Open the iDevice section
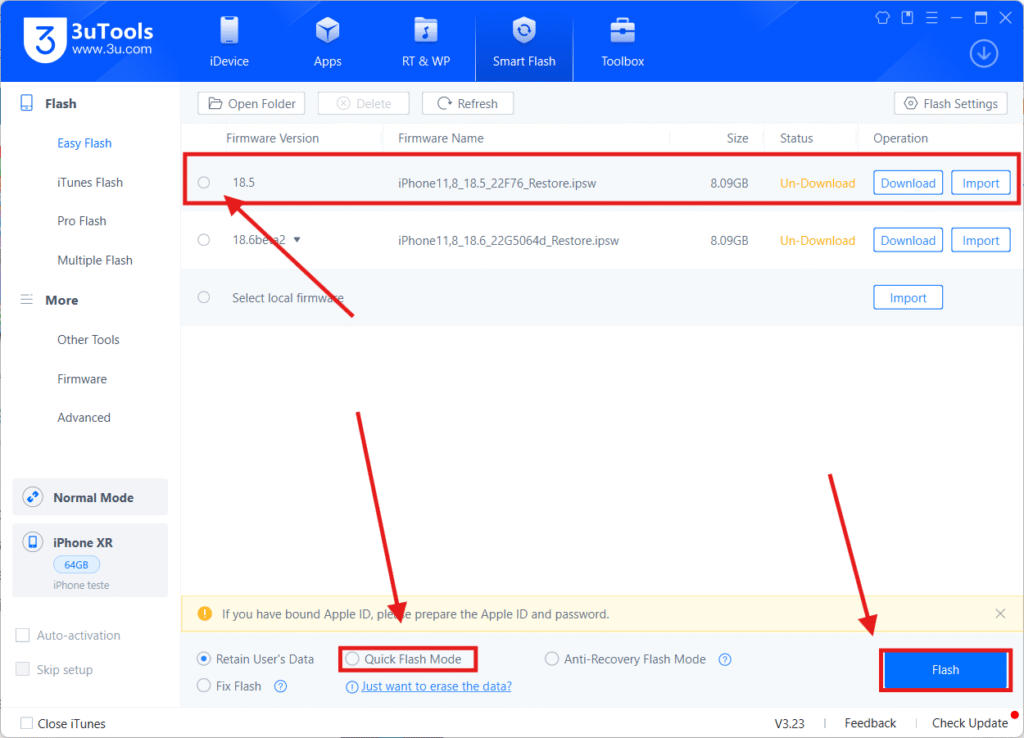 point(229,42)
